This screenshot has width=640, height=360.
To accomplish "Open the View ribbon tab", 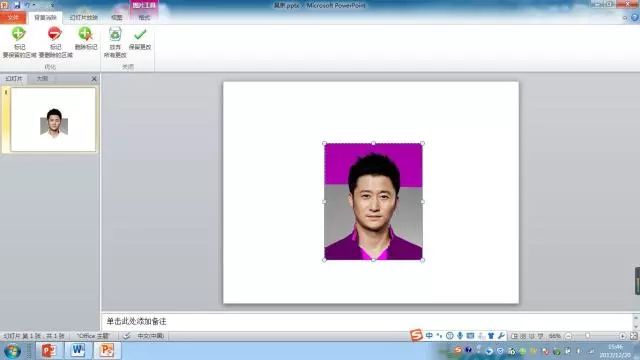I will point(117,18).
